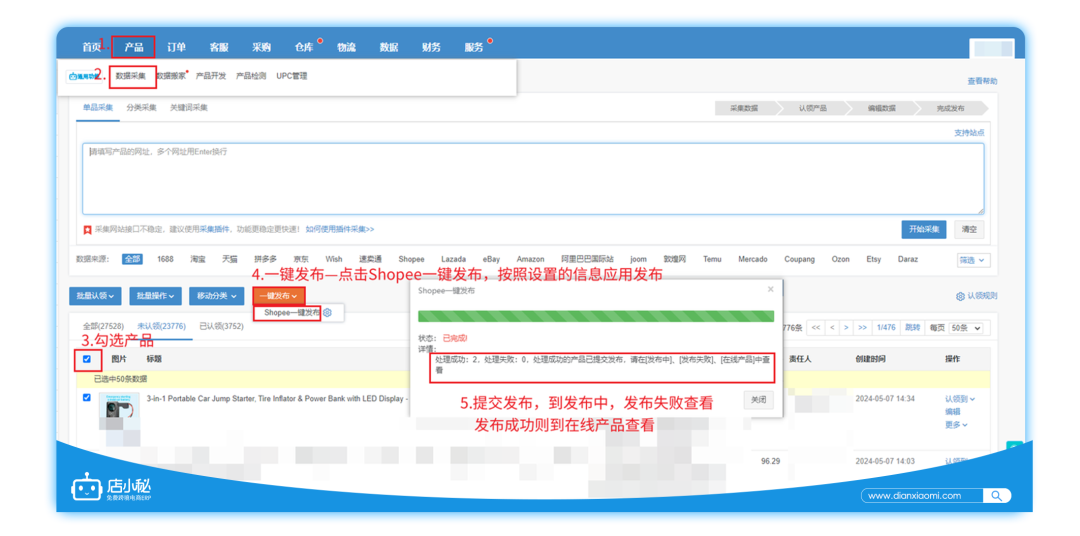
Task: Switch to the 已认领(3752) tab
Action: point(221,326)
